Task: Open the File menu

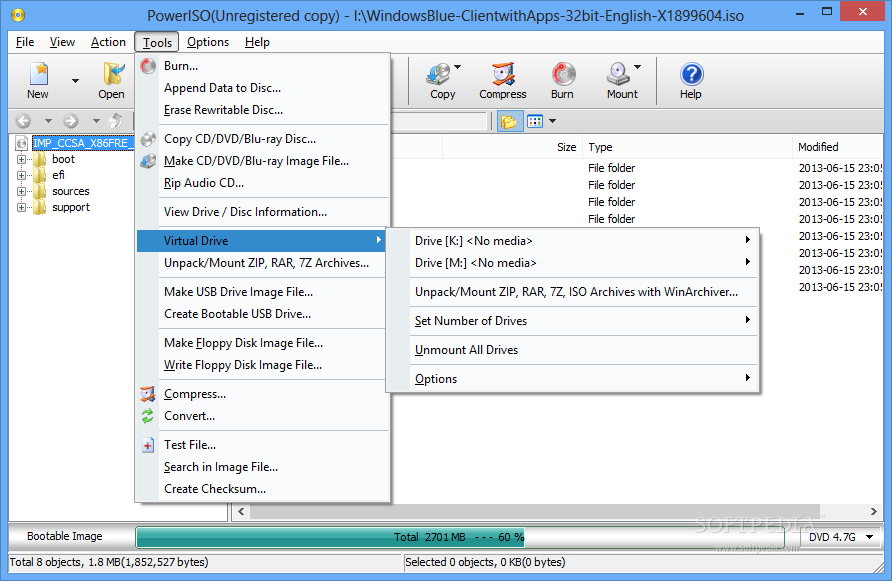Action: click(x=25, y=42)
